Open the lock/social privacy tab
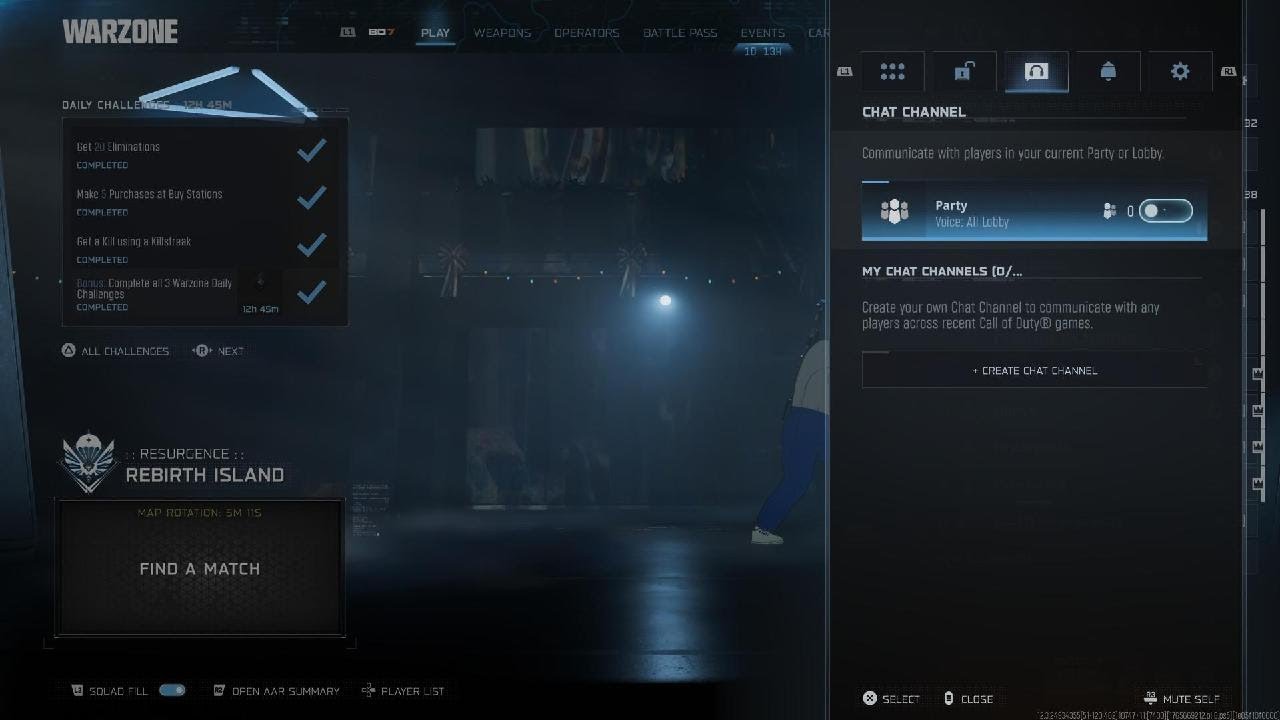Image resolution: width=1280 pixels, height=720 pixels. click(x=964, y=72)
